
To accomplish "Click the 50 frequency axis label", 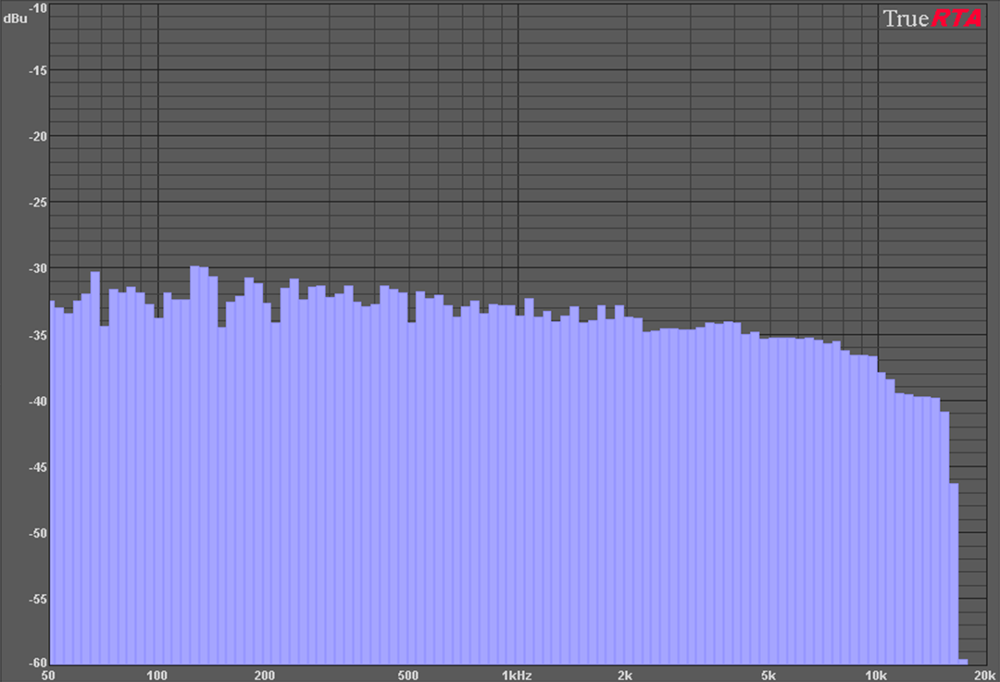I will coord(48,675).
